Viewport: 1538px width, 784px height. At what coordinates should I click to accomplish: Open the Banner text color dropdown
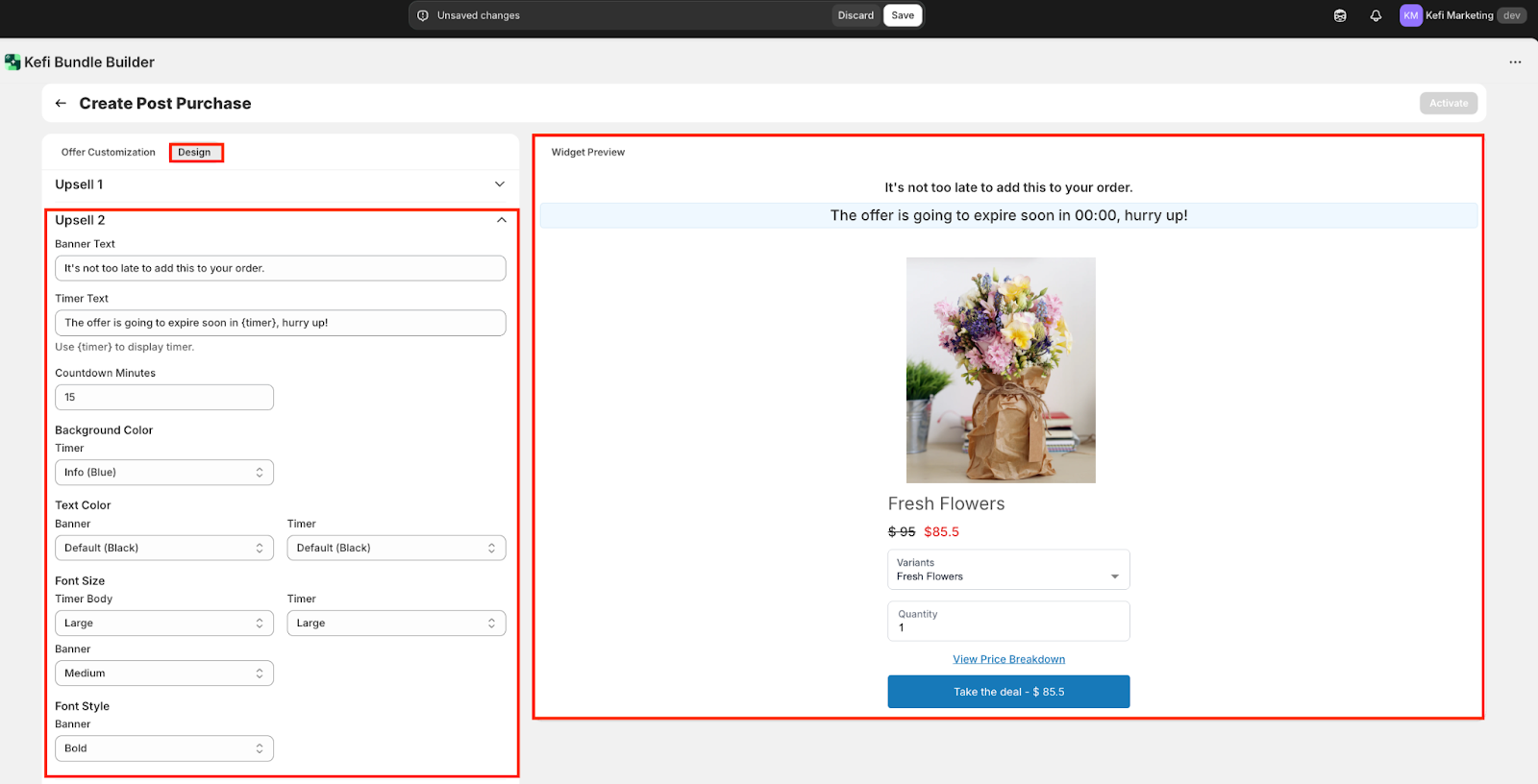(164, 548)
